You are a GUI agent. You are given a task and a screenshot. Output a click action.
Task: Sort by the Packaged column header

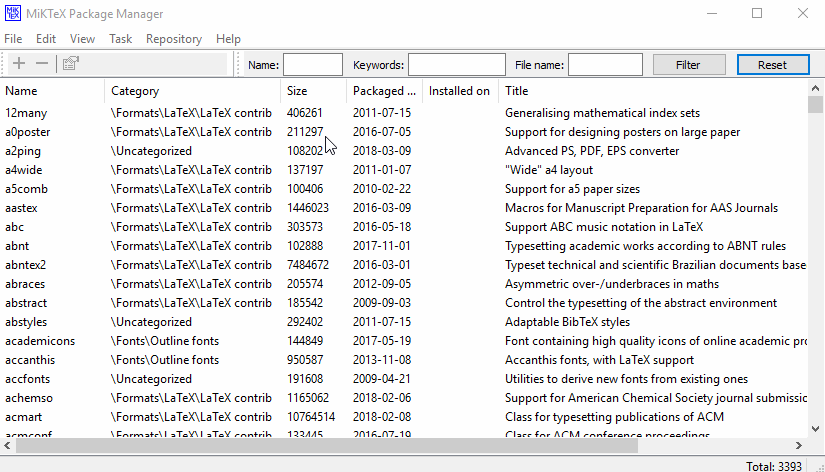[x=384, y=91]
